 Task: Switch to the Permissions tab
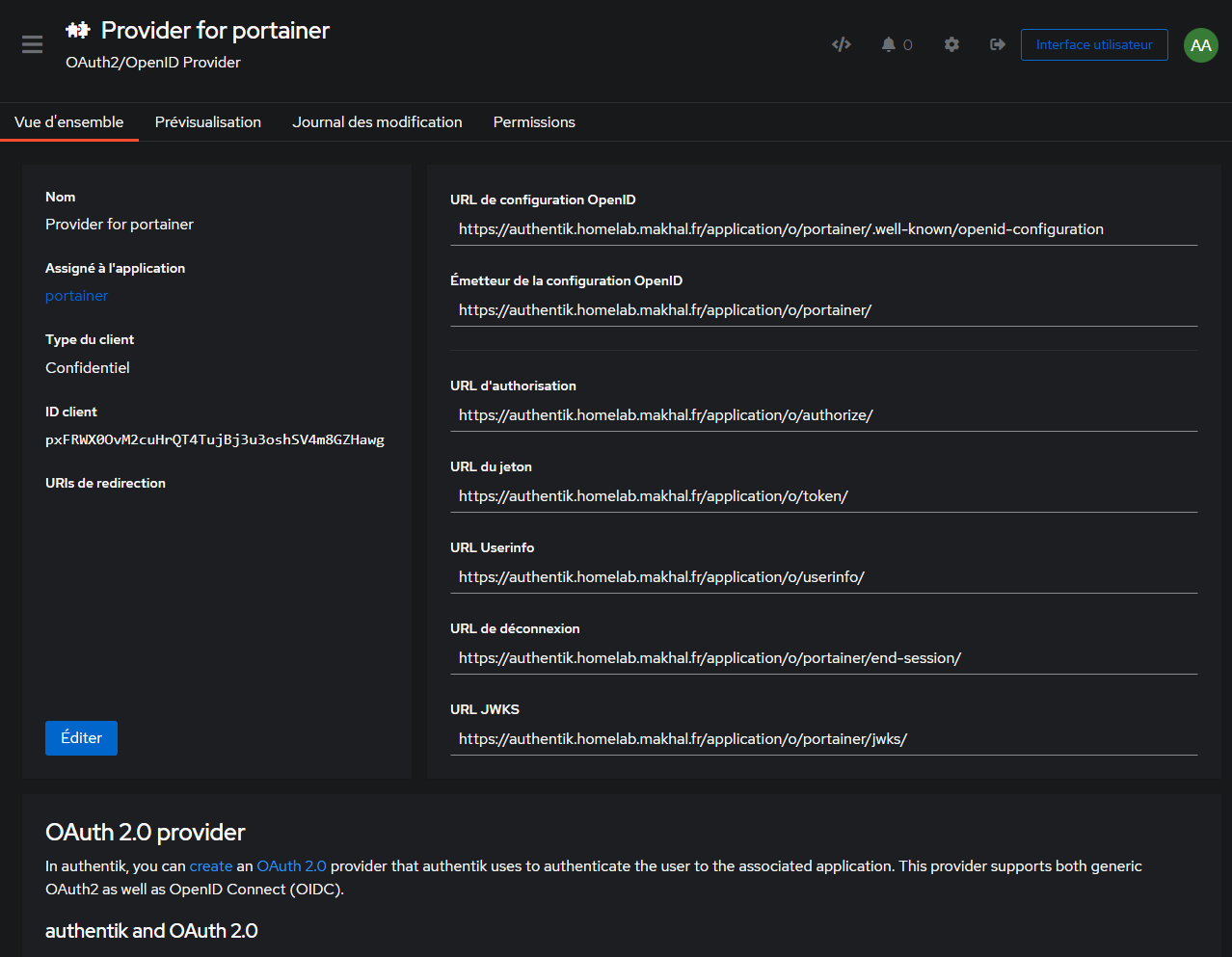point(534,122)
